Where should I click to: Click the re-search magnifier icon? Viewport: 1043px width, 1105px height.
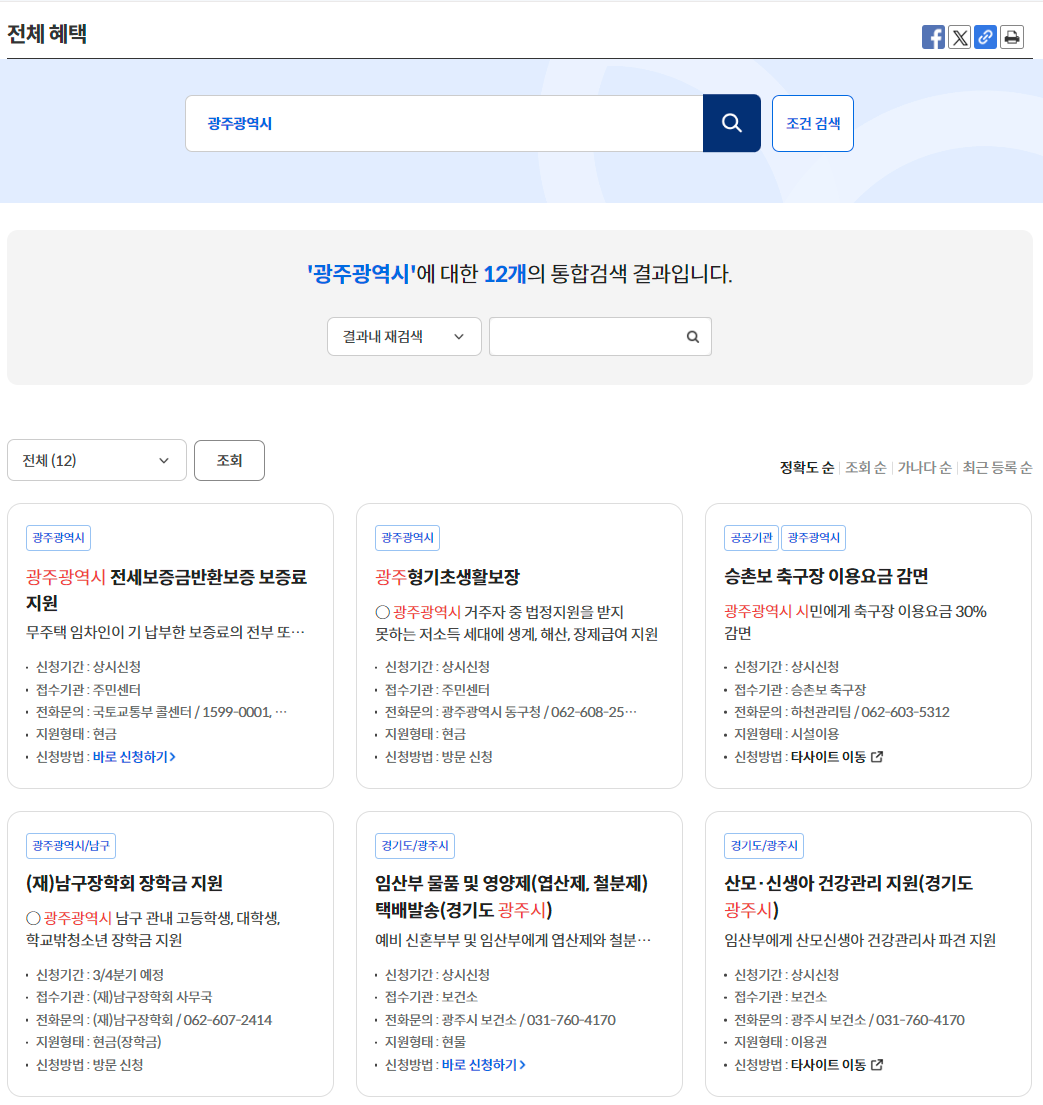(693, 337)
